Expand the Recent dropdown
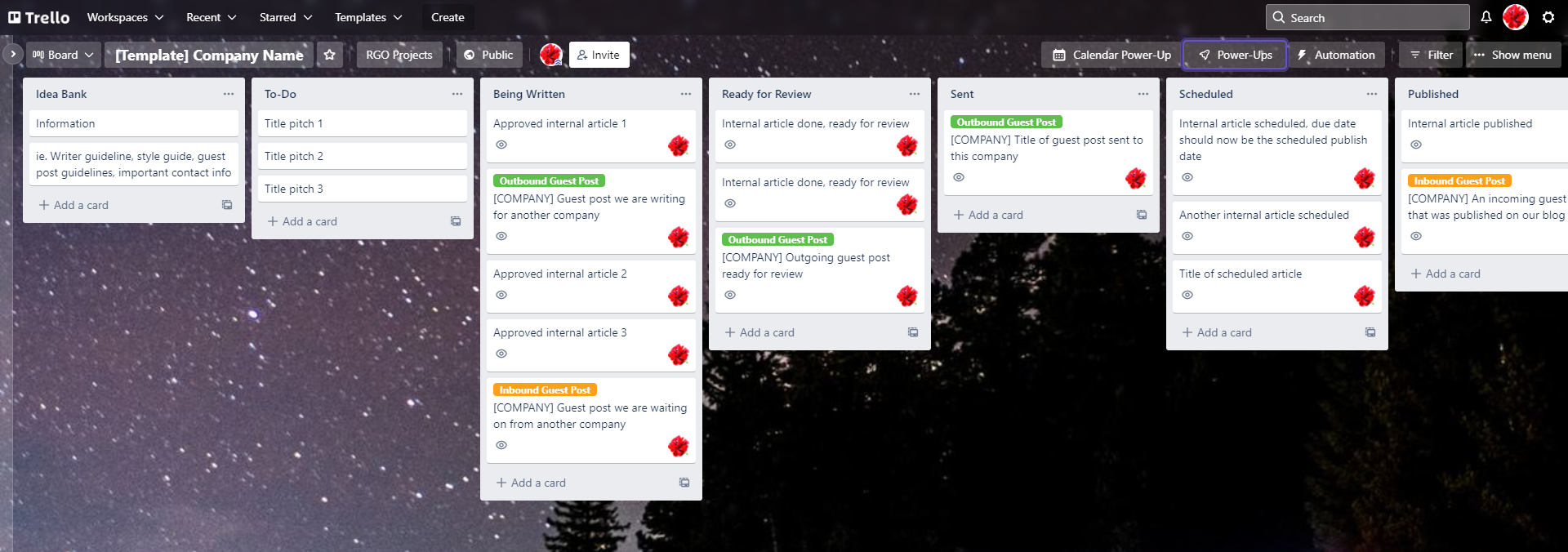1568x552 pixels. coord(211,17)
